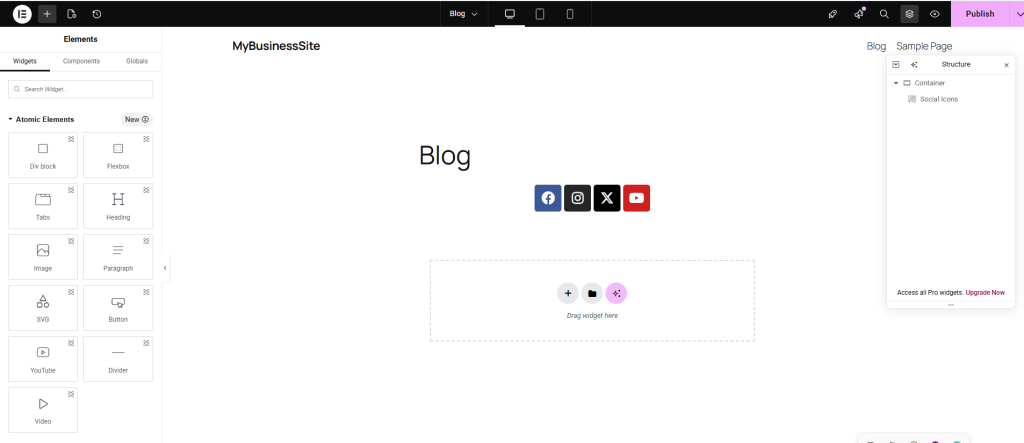Click the New badge beside Atomic Elements

136,120
